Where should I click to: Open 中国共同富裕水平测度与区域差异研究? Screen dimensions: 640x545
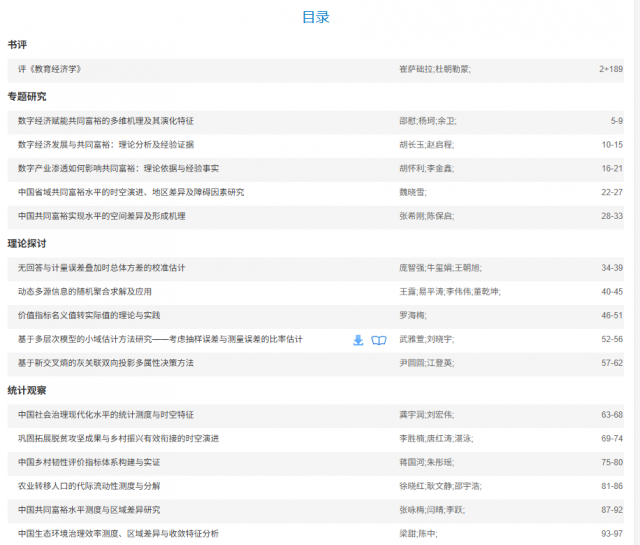tap(89, 510)
